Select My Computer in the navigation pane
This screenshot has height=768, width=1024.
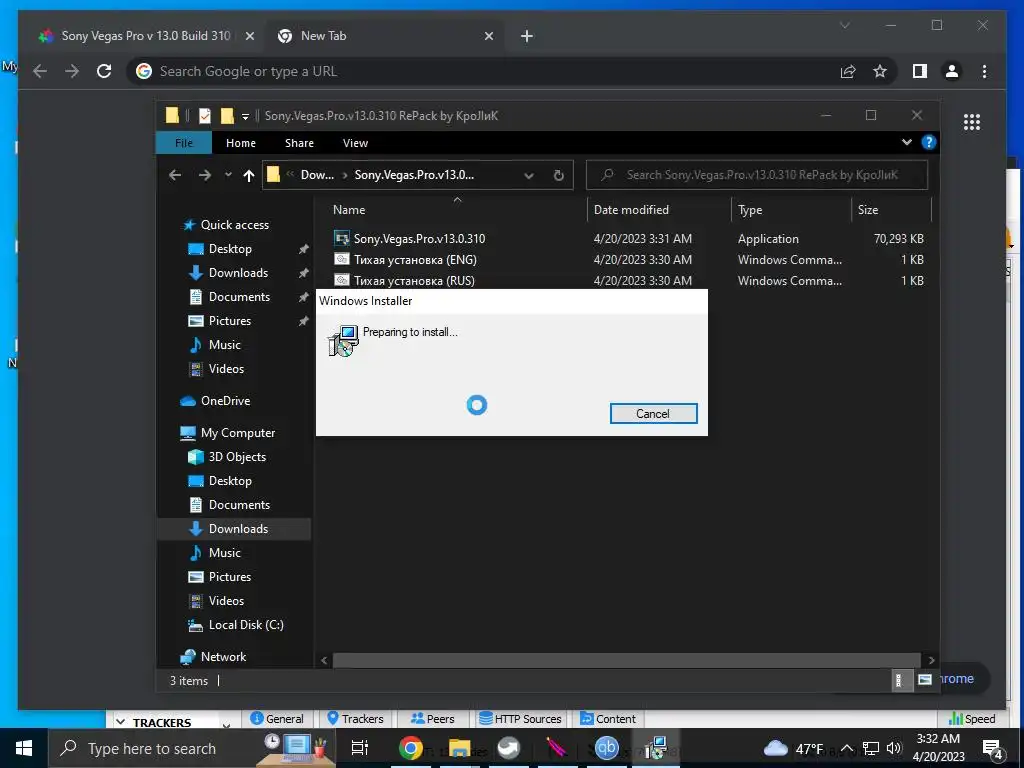(238, 433)
